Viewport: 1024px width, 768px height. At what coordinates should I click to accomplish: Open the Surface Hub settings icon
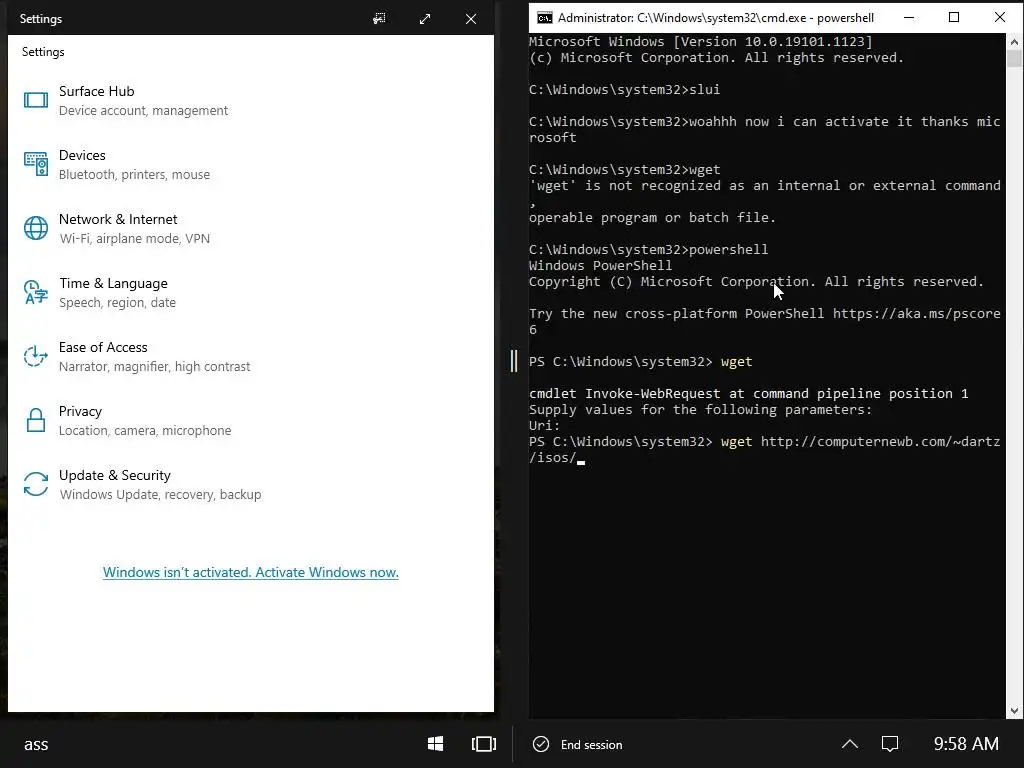pos(36,100)
